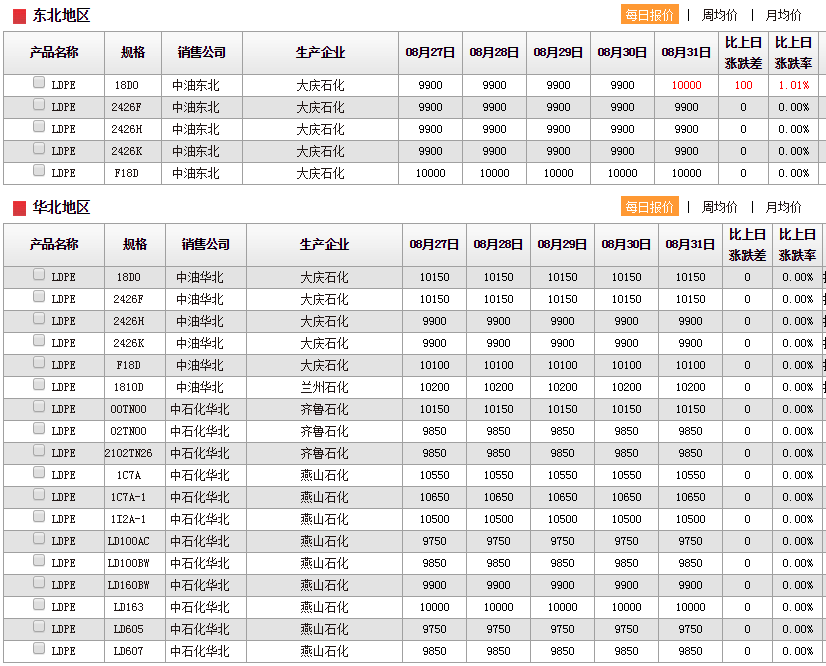The width and height of the screenshot is (826, 666).
Task: Select checkbox for 东北地区 2426K row
Action: (x=38, y=149)
